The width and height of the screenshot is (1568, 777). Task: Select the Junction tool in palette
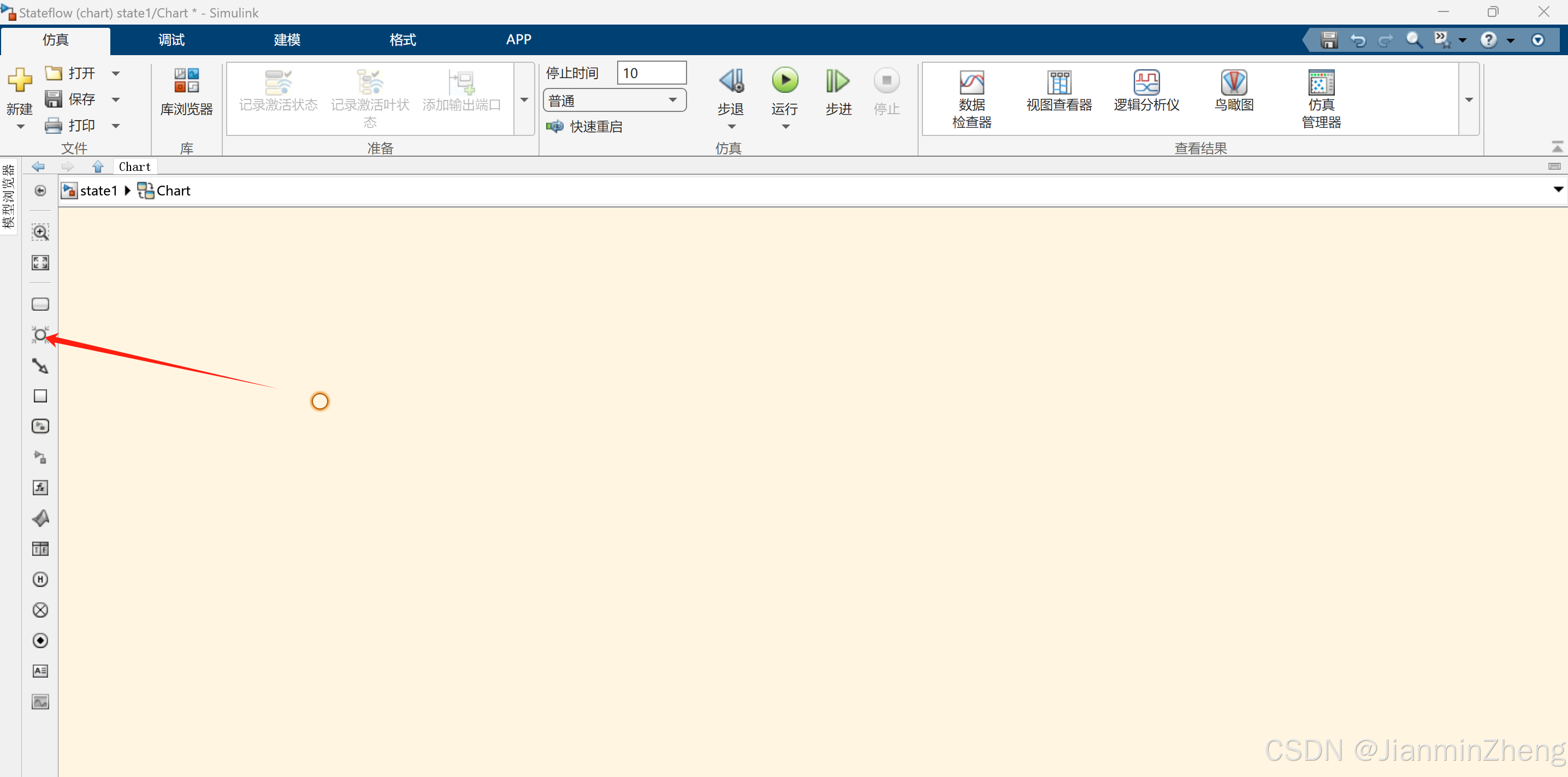40,335
